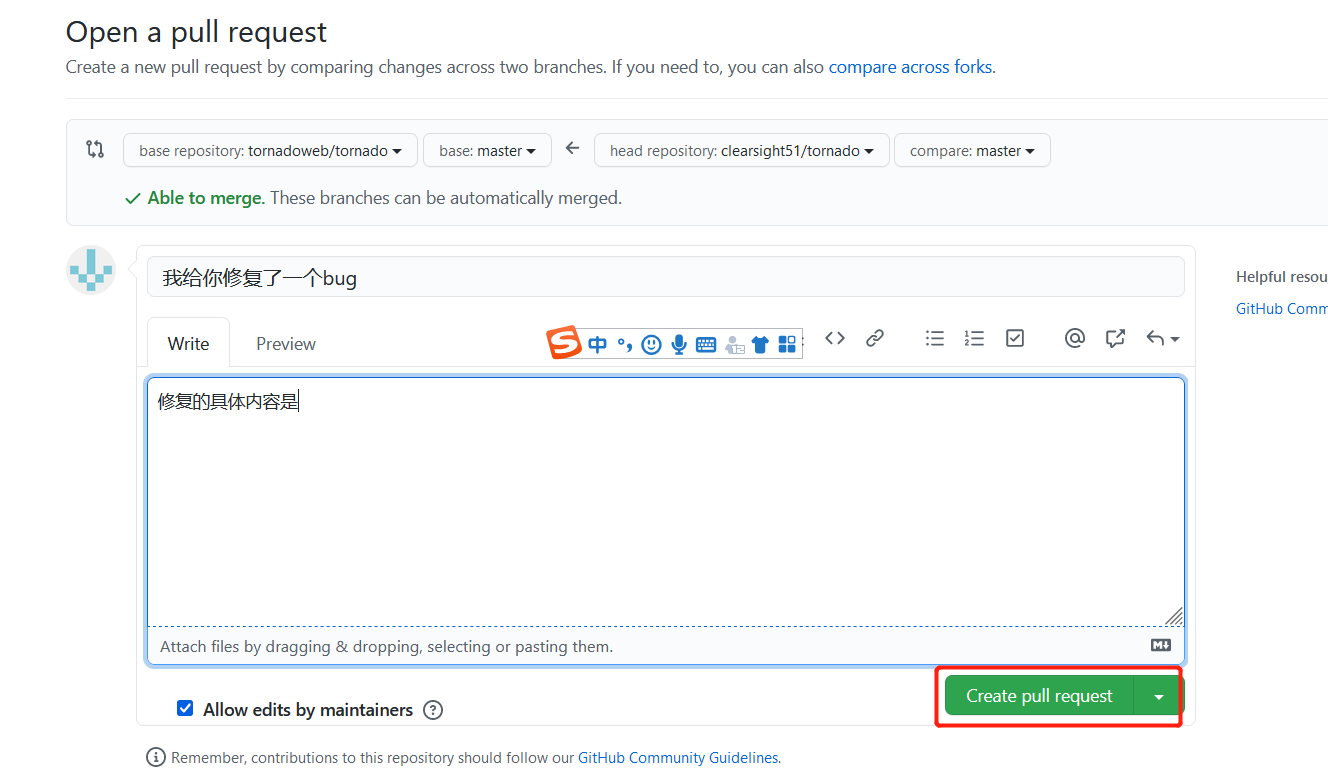Open GitHub Community Guidelines link

[x=678, y=758]
